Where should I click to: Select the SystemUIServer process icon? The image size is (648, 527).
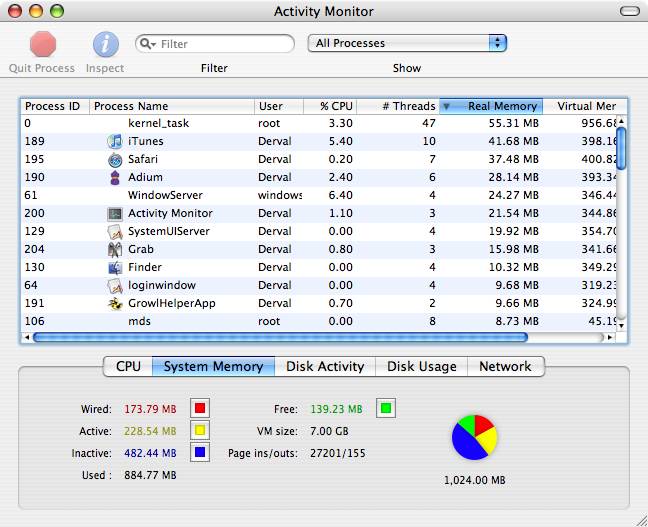pyautogui.click(x=115, y=231)
